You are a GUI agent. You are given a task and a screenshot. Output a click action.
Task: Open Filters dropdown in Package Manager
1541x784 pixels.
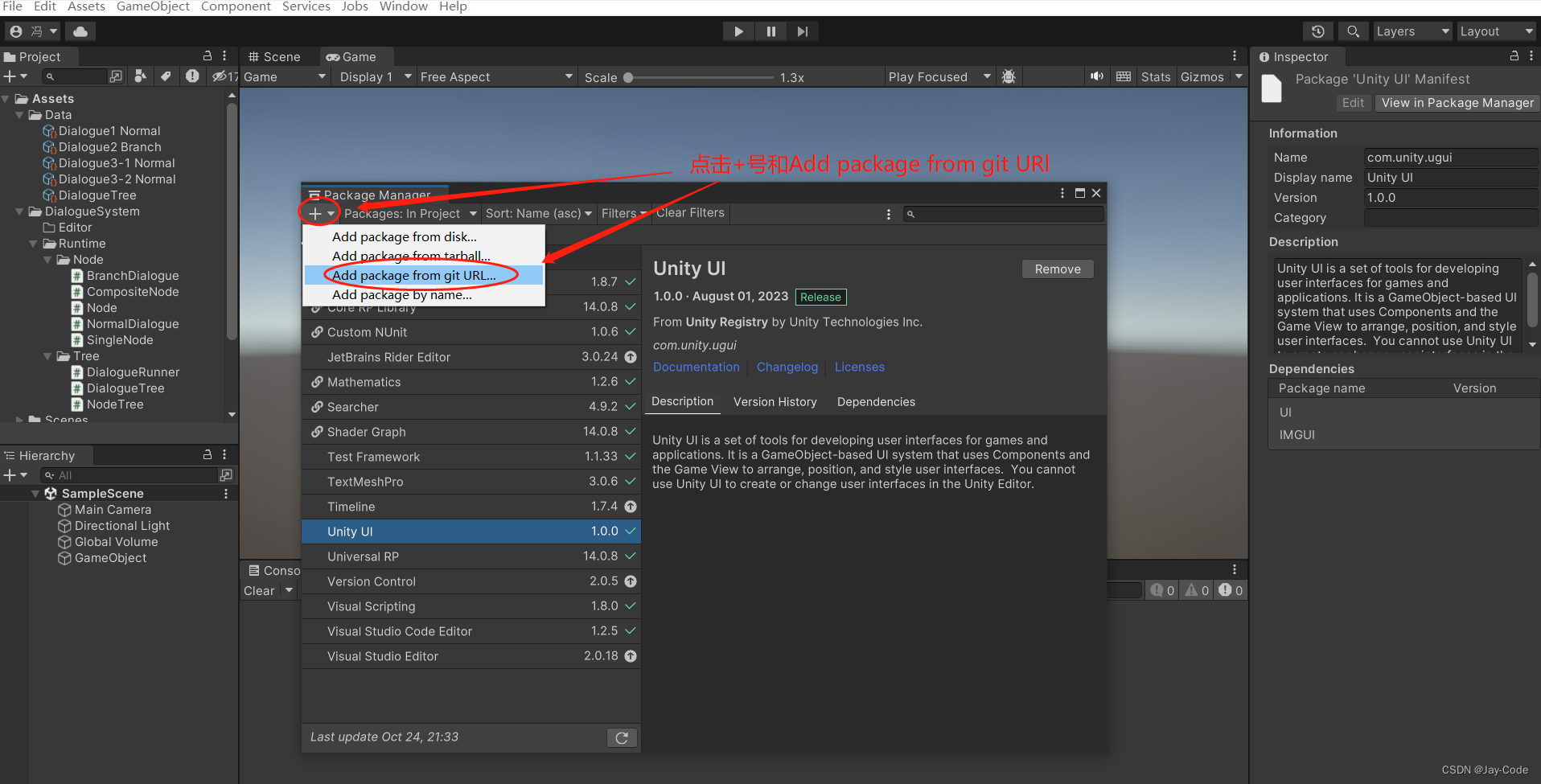623,213
